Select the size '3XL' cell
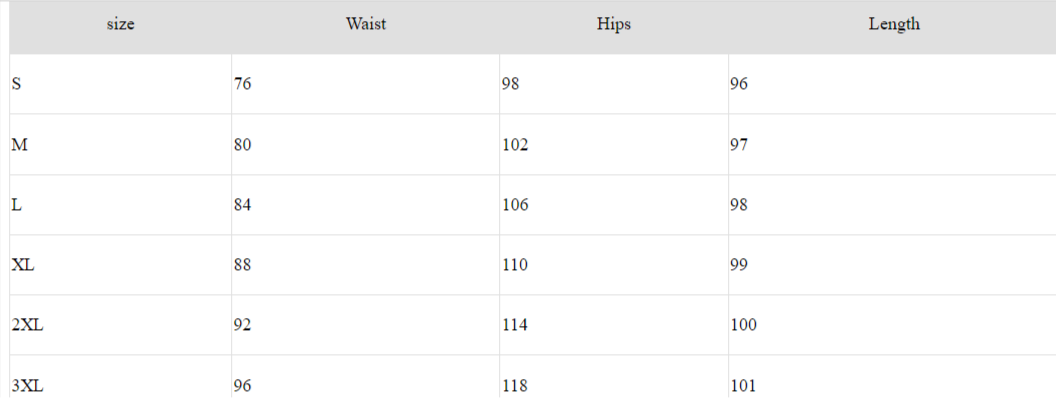 pyautogui.click(x=27, y=385)
